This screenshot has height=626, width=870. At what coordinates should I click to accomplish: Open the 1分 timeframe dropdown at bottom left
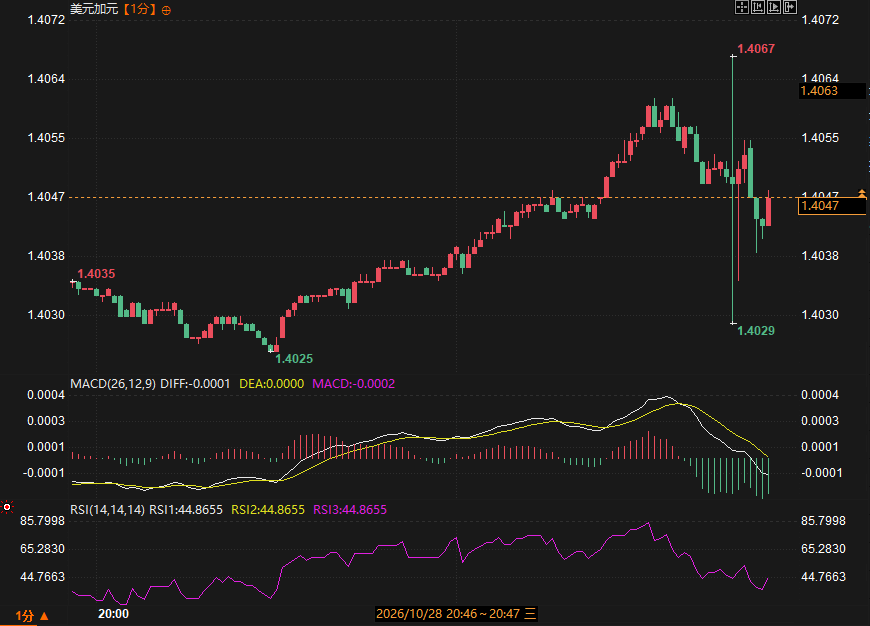(32, 615)
